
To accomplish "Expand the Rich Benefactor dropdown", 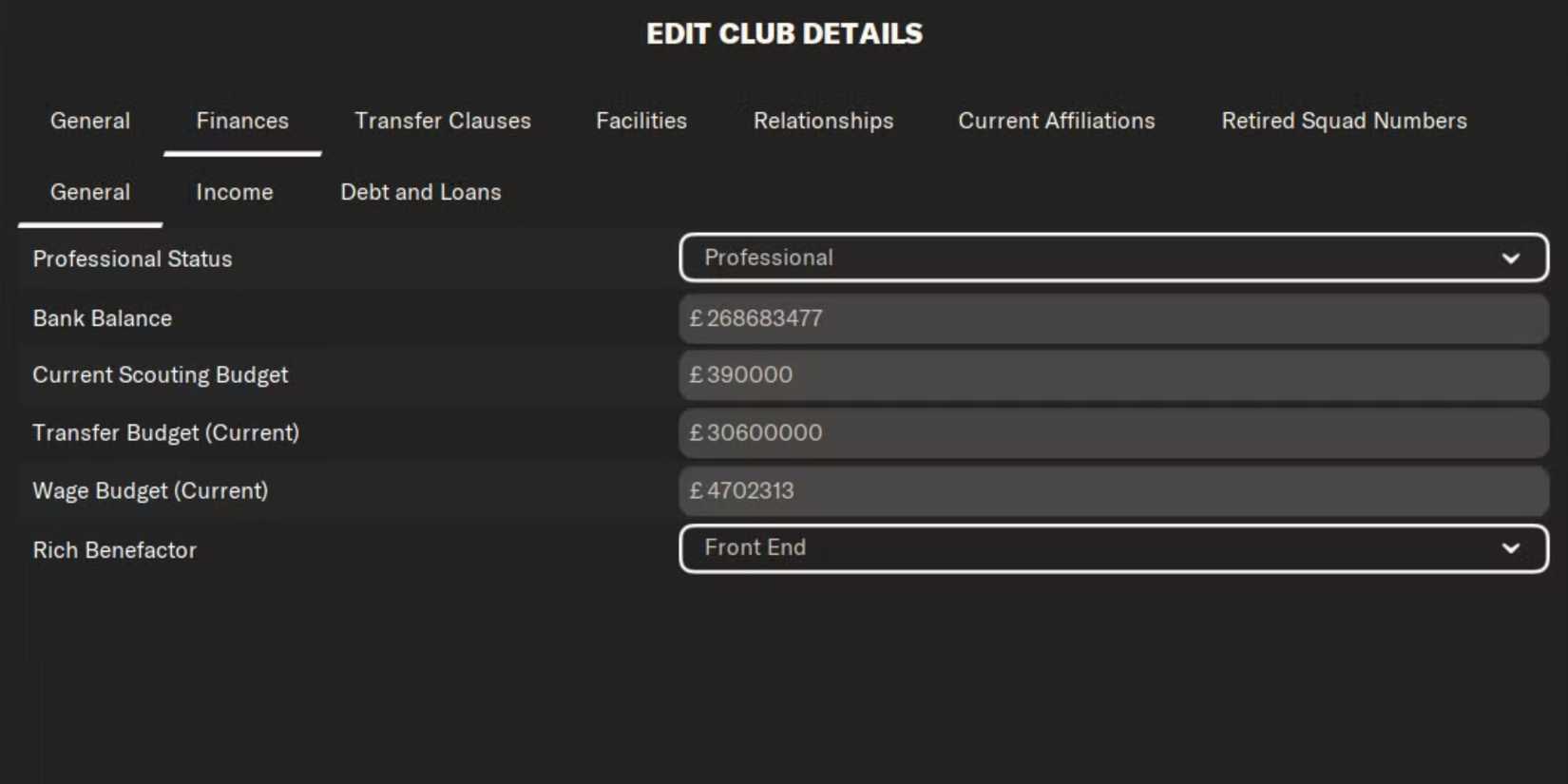I will point(1112,548).
